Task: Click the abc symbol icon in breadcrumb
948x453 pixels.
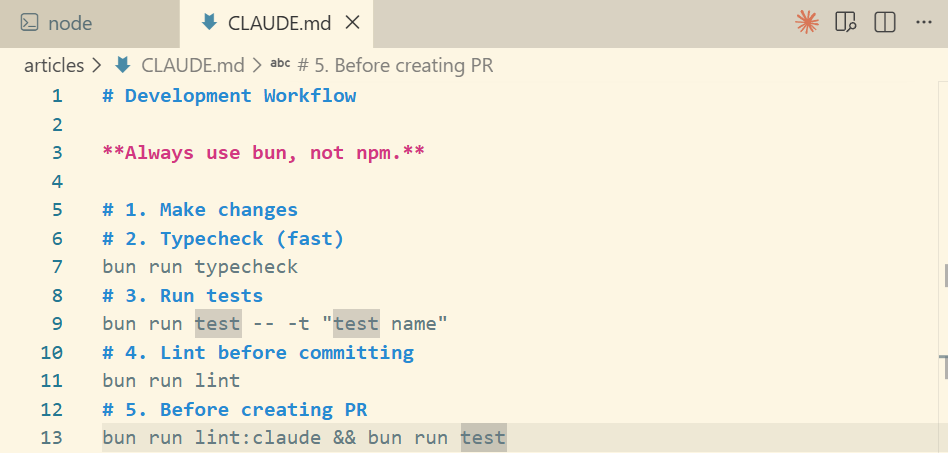Action: [280, 64]
